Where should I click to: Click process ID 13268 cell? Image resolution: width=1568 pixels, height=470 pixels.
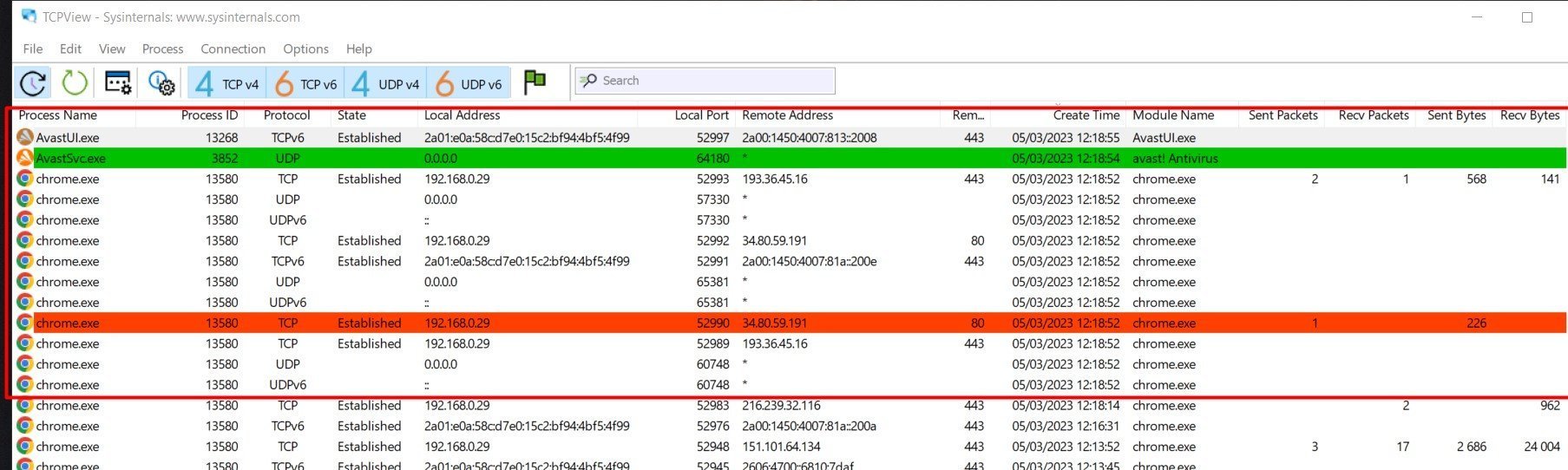point(221,138)
